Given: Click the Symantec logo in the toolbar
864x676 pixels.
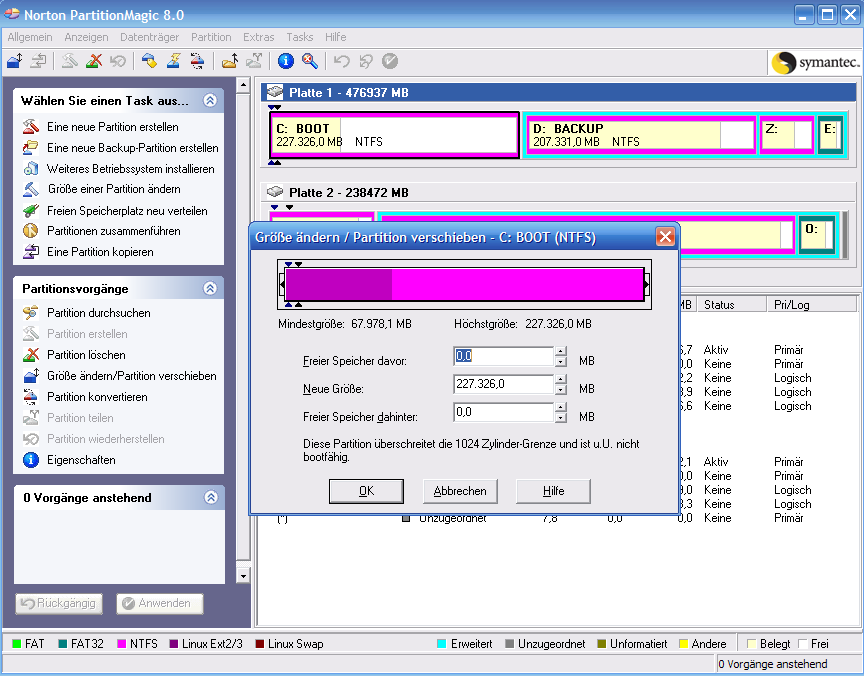Looking at the screenshot, I should (x=815, y=62).
